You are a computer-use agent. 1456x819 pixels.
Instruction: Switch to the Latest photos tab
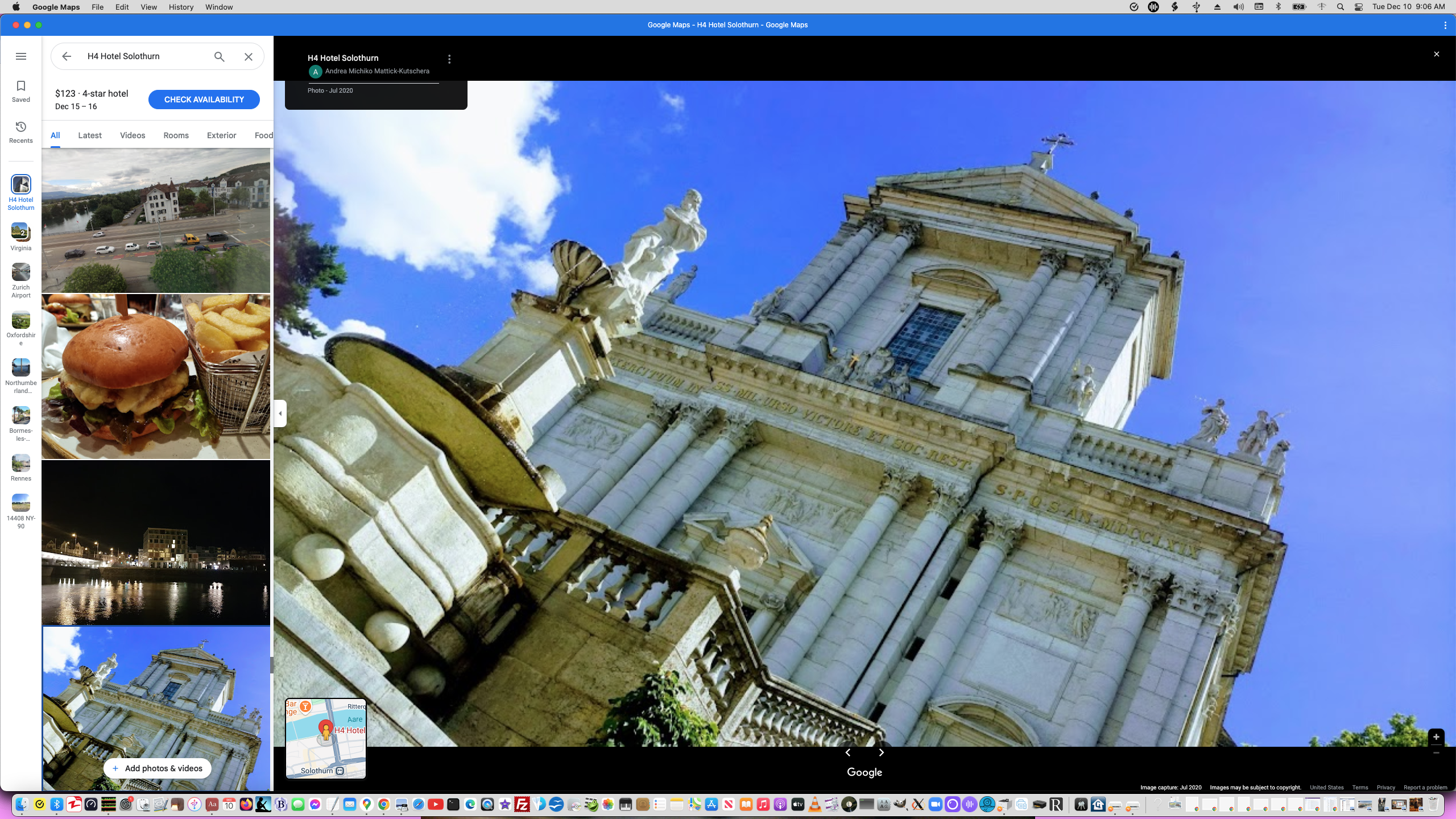point(90,135)
